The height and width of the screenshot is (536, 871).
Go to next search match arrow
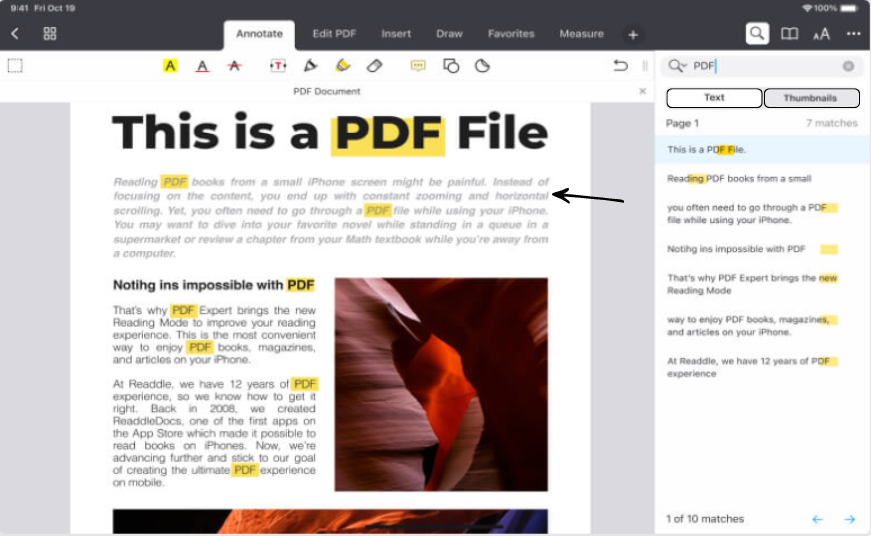pyautogui.click(x=850, y=519)
